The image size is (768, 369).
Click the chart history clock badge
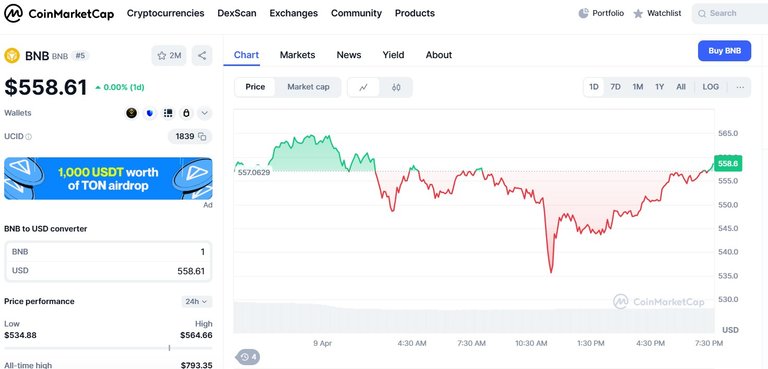tap(248, 357)
